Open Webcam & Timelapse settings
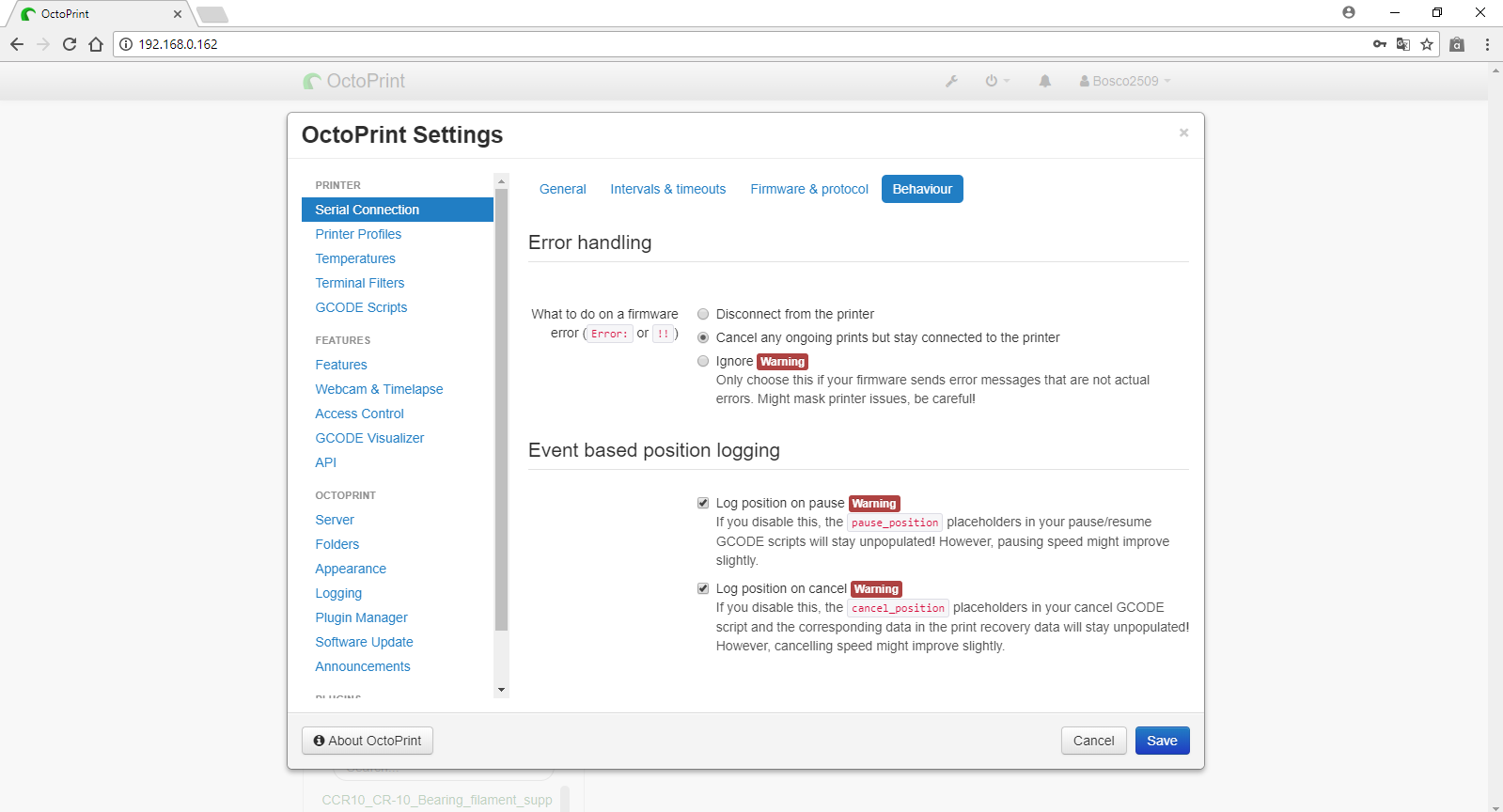 click(x=398, y=389)
